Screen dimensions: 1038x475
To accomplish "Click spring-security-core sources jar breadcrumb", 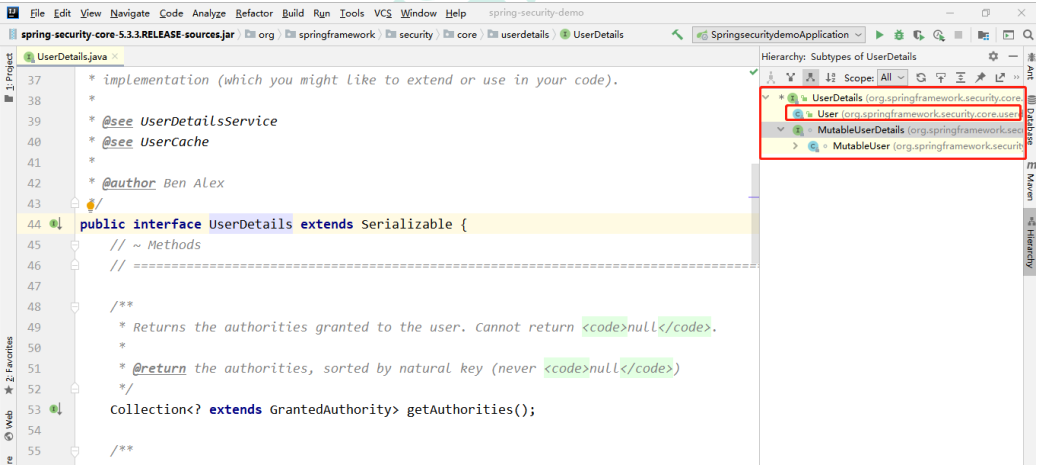I will [121, 34].
